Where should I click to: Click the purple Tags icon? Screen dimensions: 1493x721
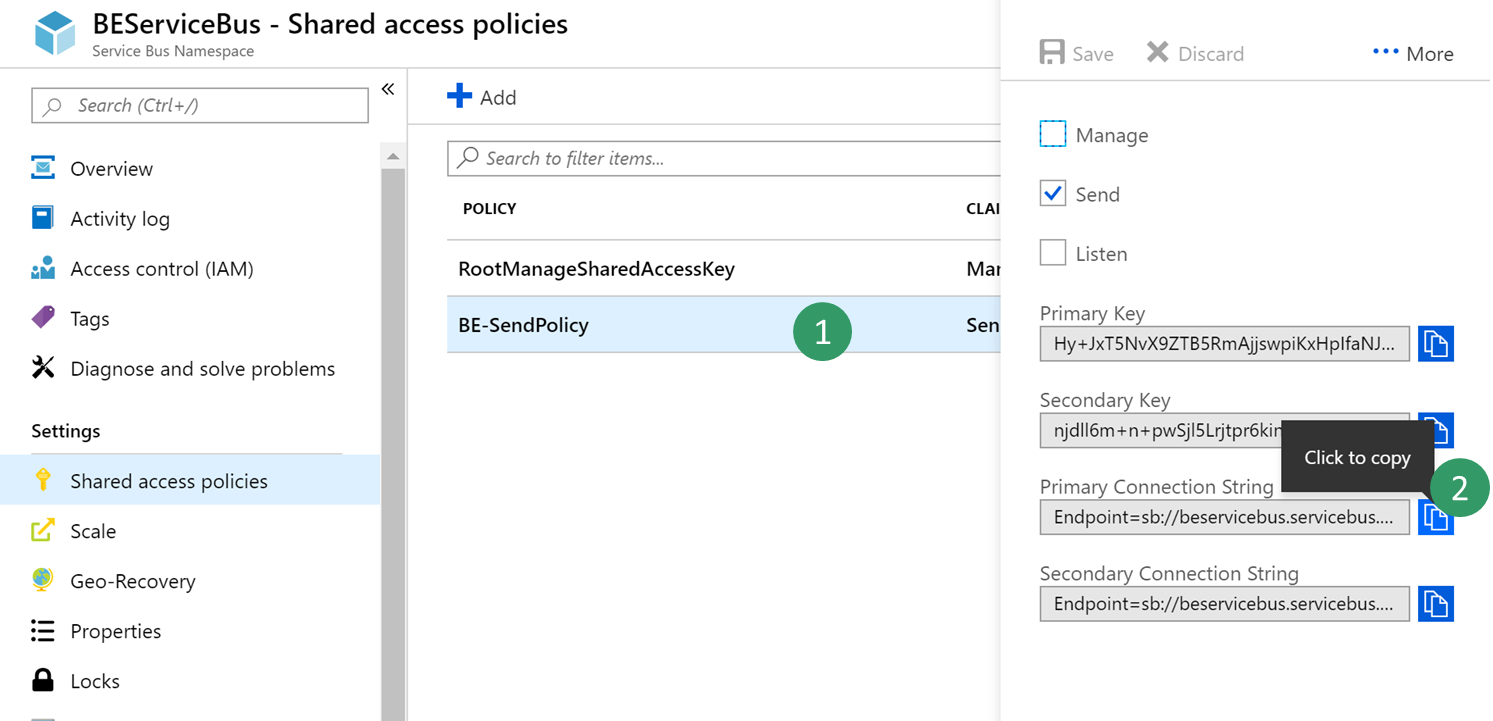(x=43, y=317)
